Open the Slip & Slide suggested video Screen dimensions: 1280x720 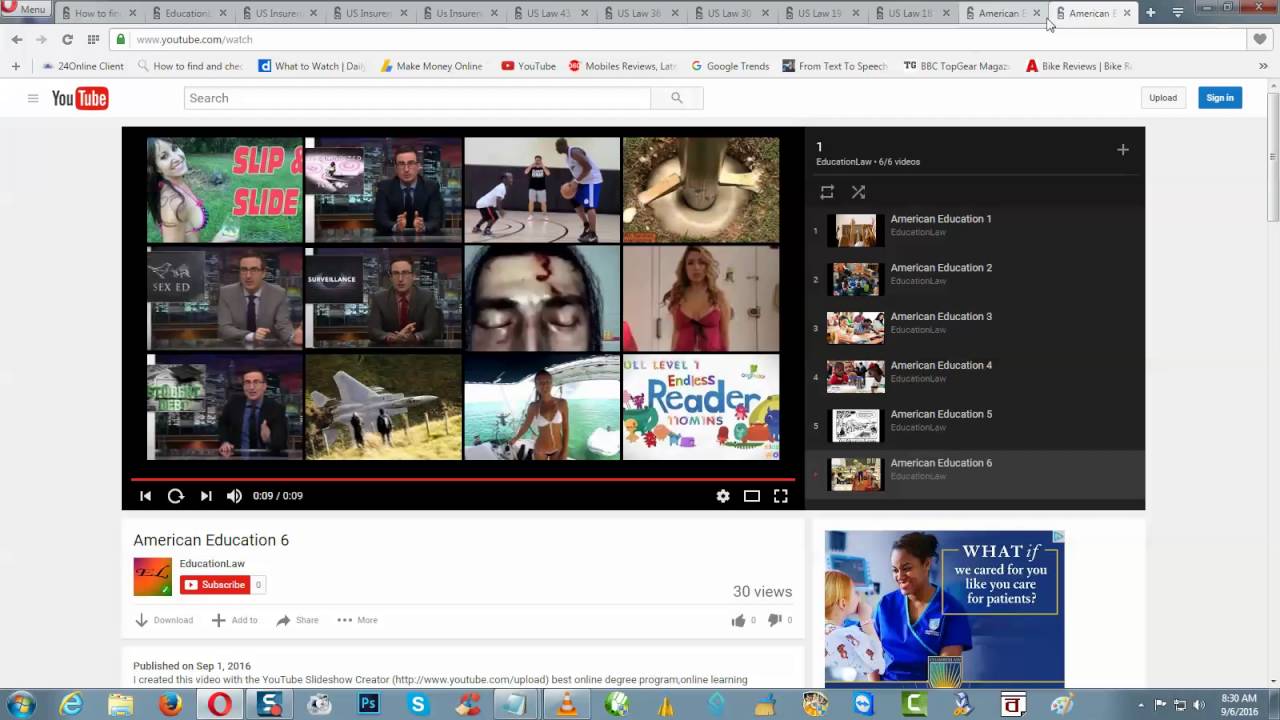click(225, 190)
